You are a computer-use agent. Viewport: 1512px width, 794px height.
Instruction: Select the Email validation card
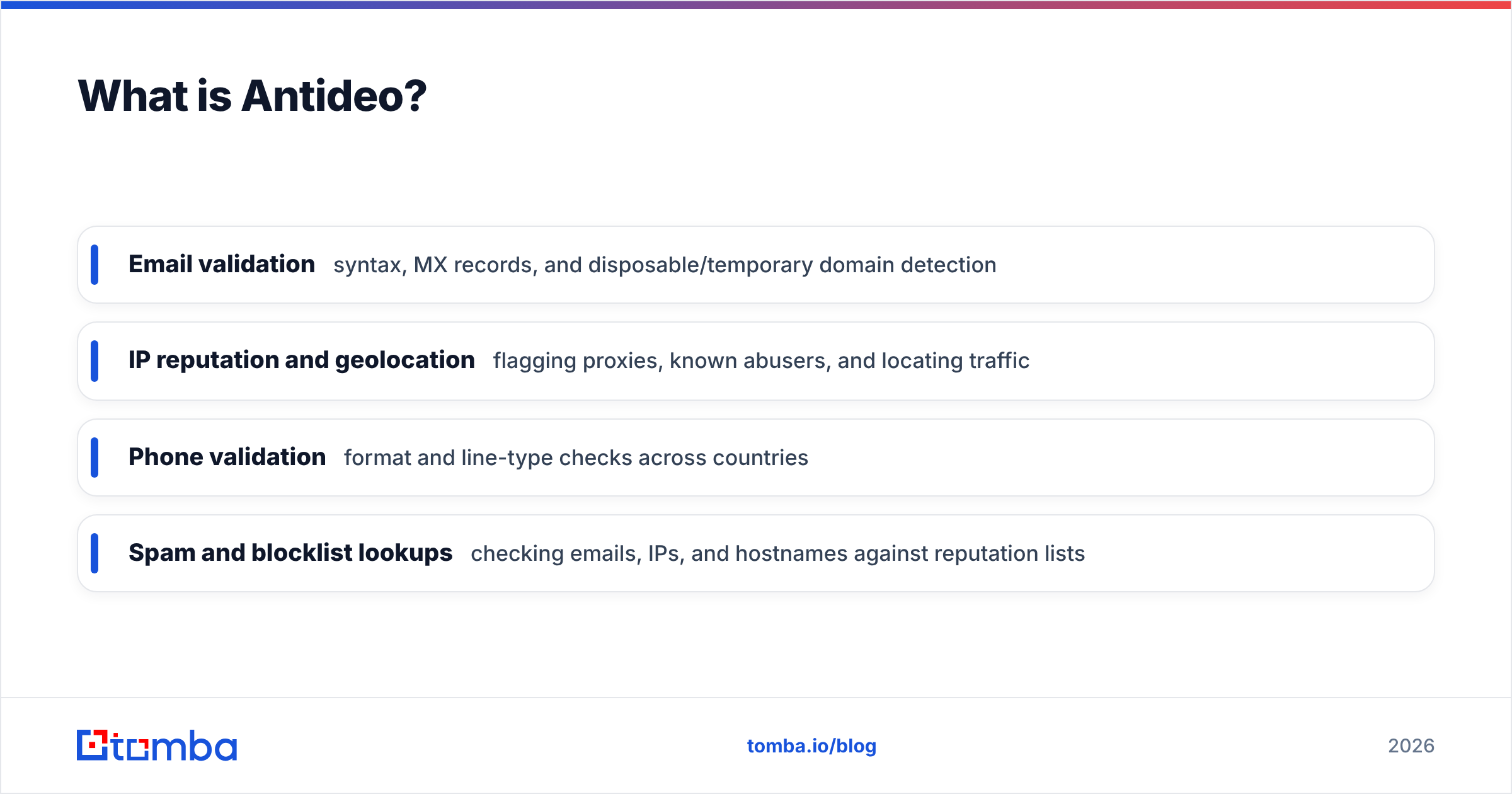point(756,265)
